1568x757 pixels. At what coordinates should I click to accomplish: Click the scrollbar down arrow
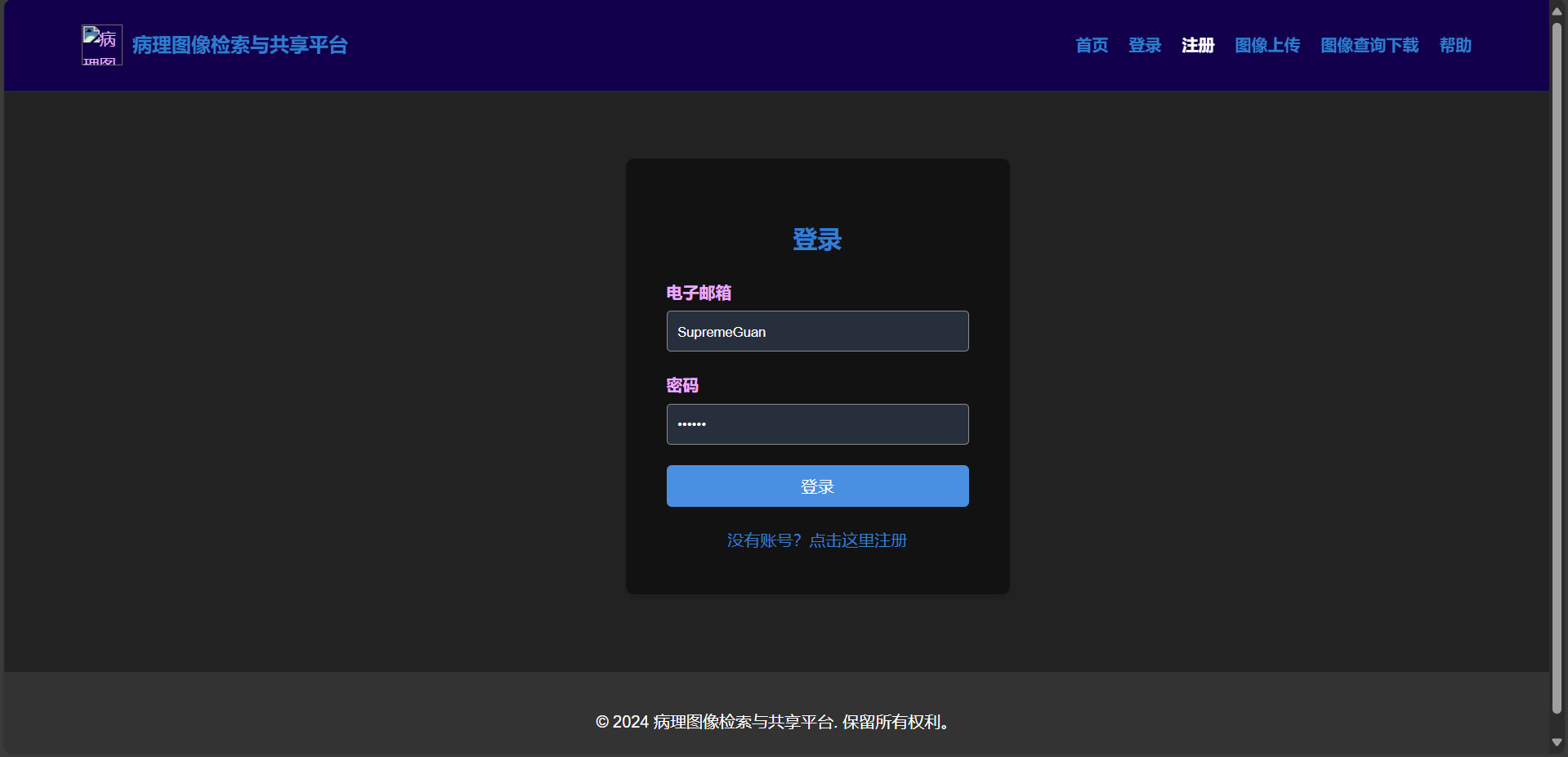click(1557, 742)
